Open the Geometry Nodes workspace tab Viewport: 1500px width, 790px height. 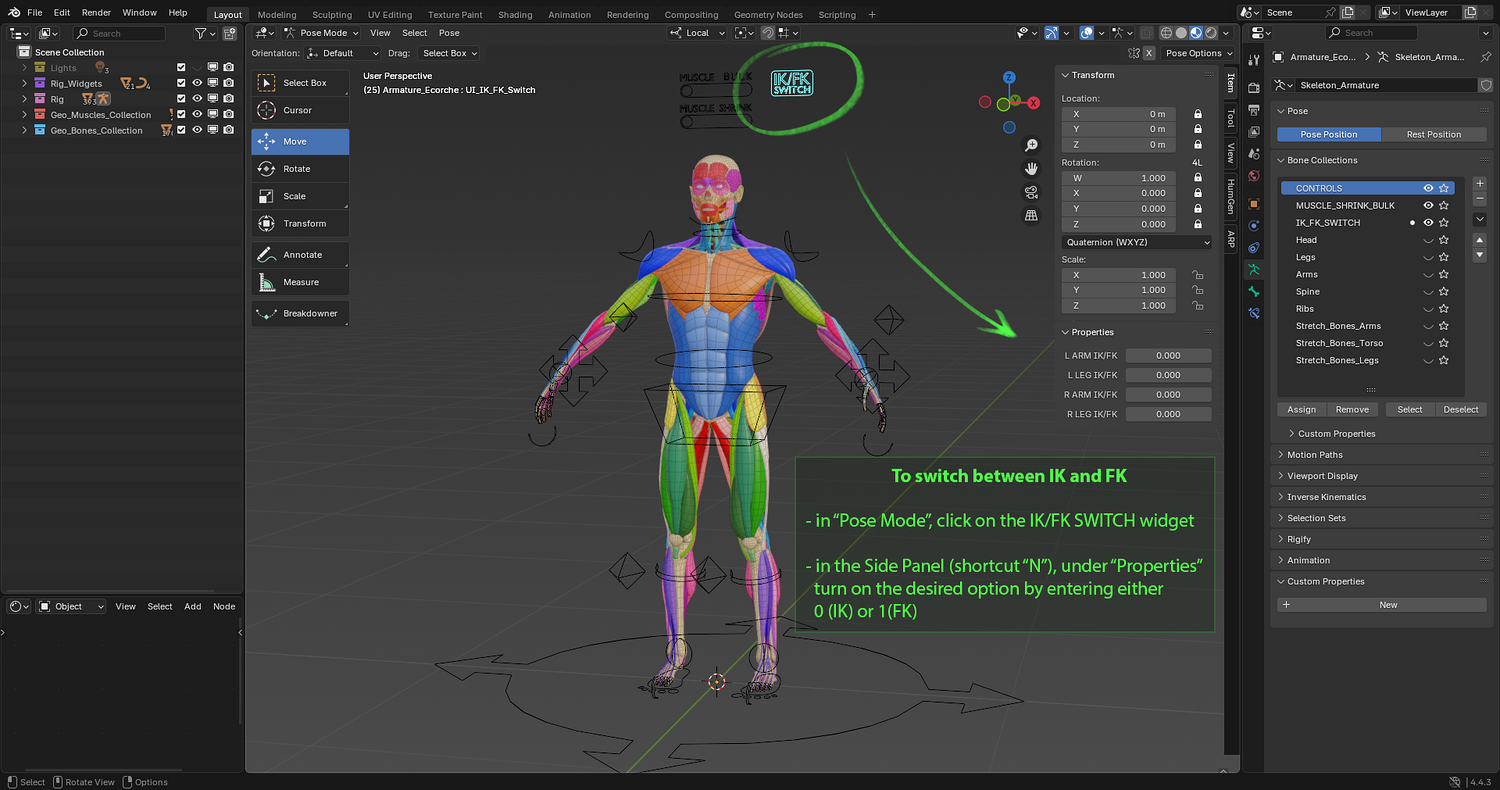coord(768,15)
